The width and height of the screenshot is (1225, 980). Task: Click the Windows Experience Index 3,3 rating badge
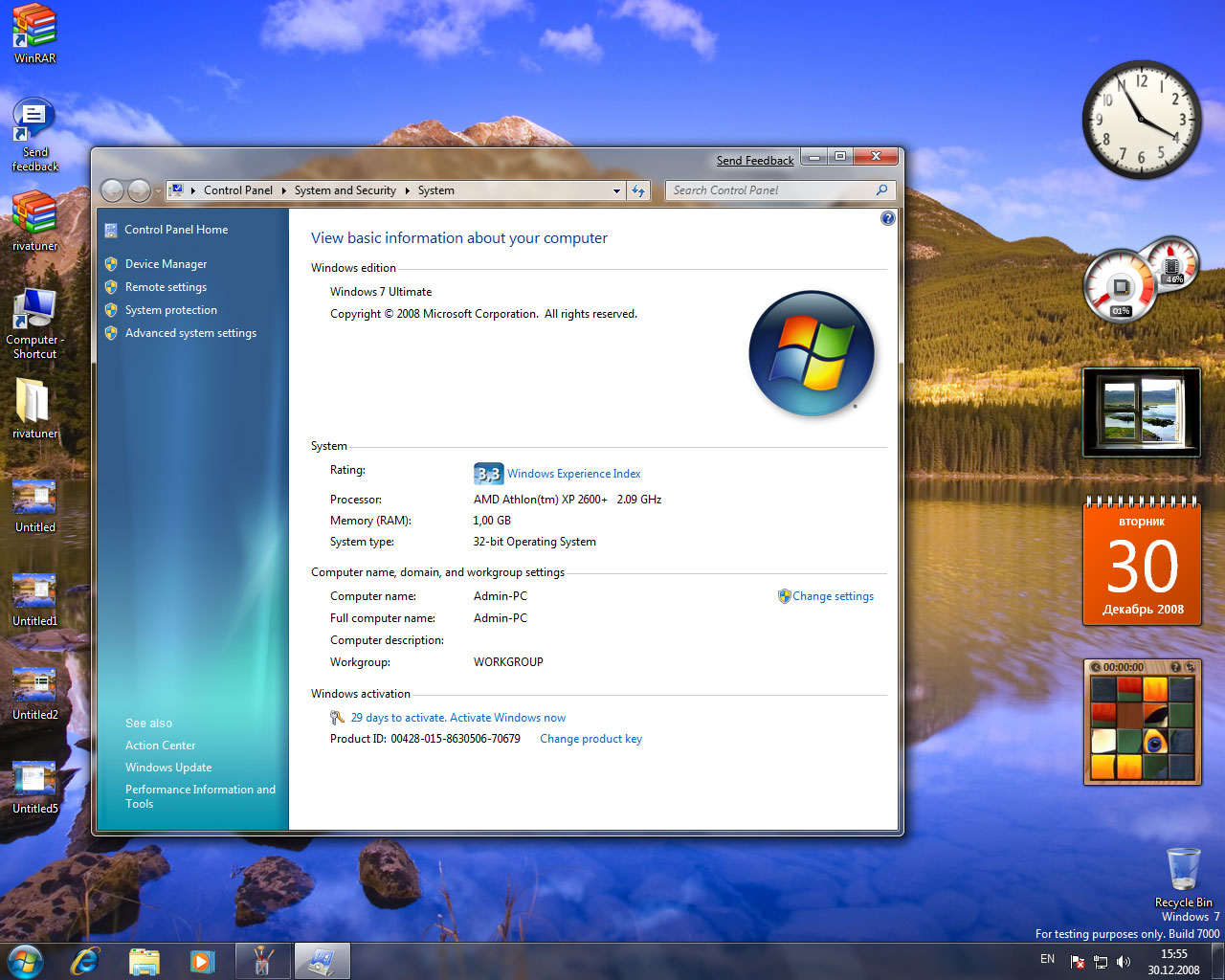coord(488,474)
